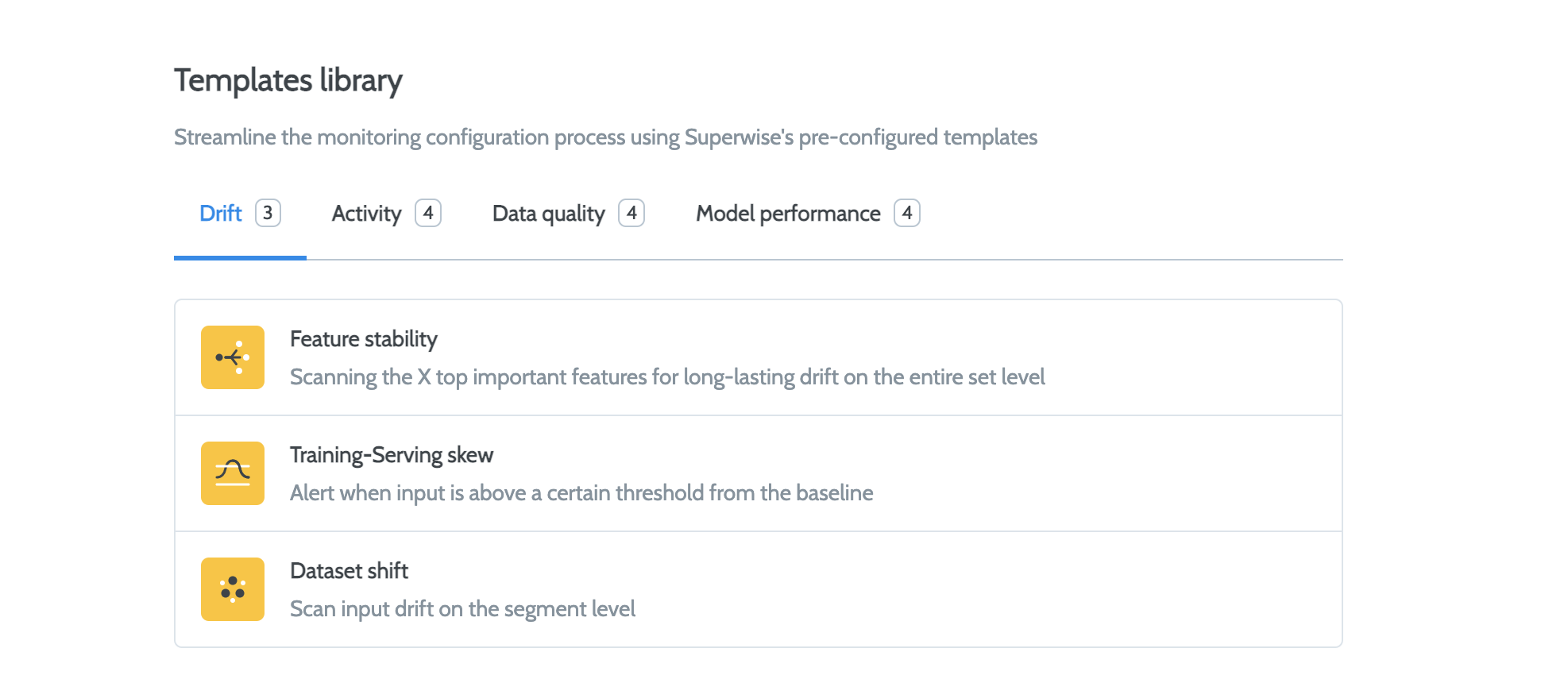Click the Data quality count badge
This screenshot has height=683, width=1568.
coord(631,213)
